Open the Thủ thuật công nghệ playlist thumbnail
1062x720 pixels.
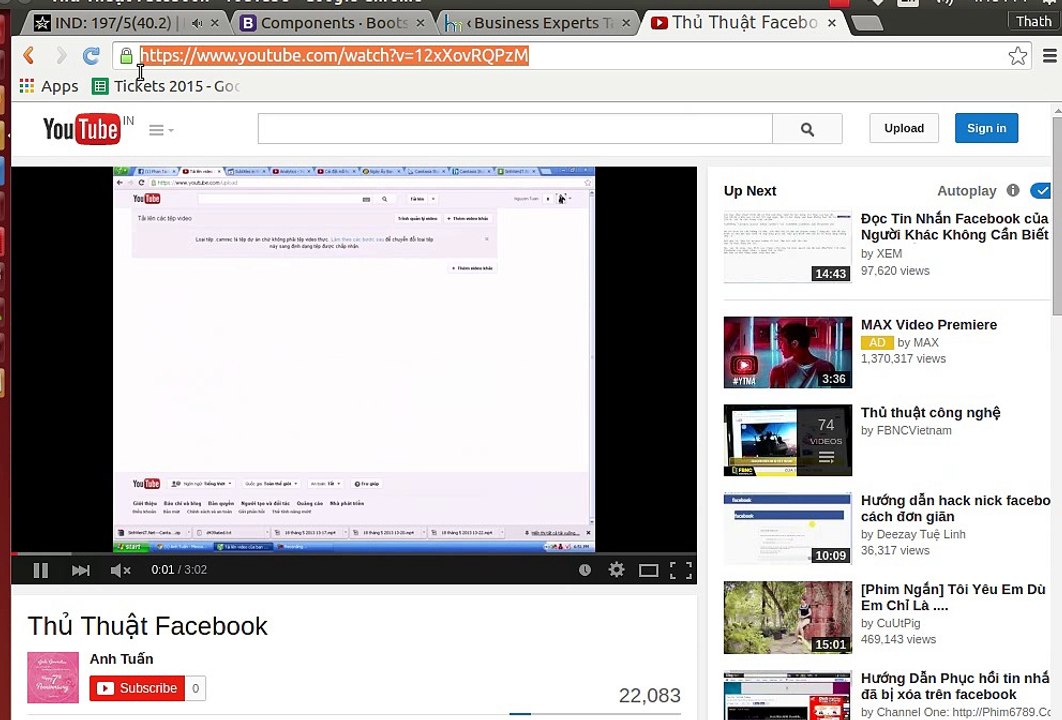pyautogui.click(x=788, y=440)
